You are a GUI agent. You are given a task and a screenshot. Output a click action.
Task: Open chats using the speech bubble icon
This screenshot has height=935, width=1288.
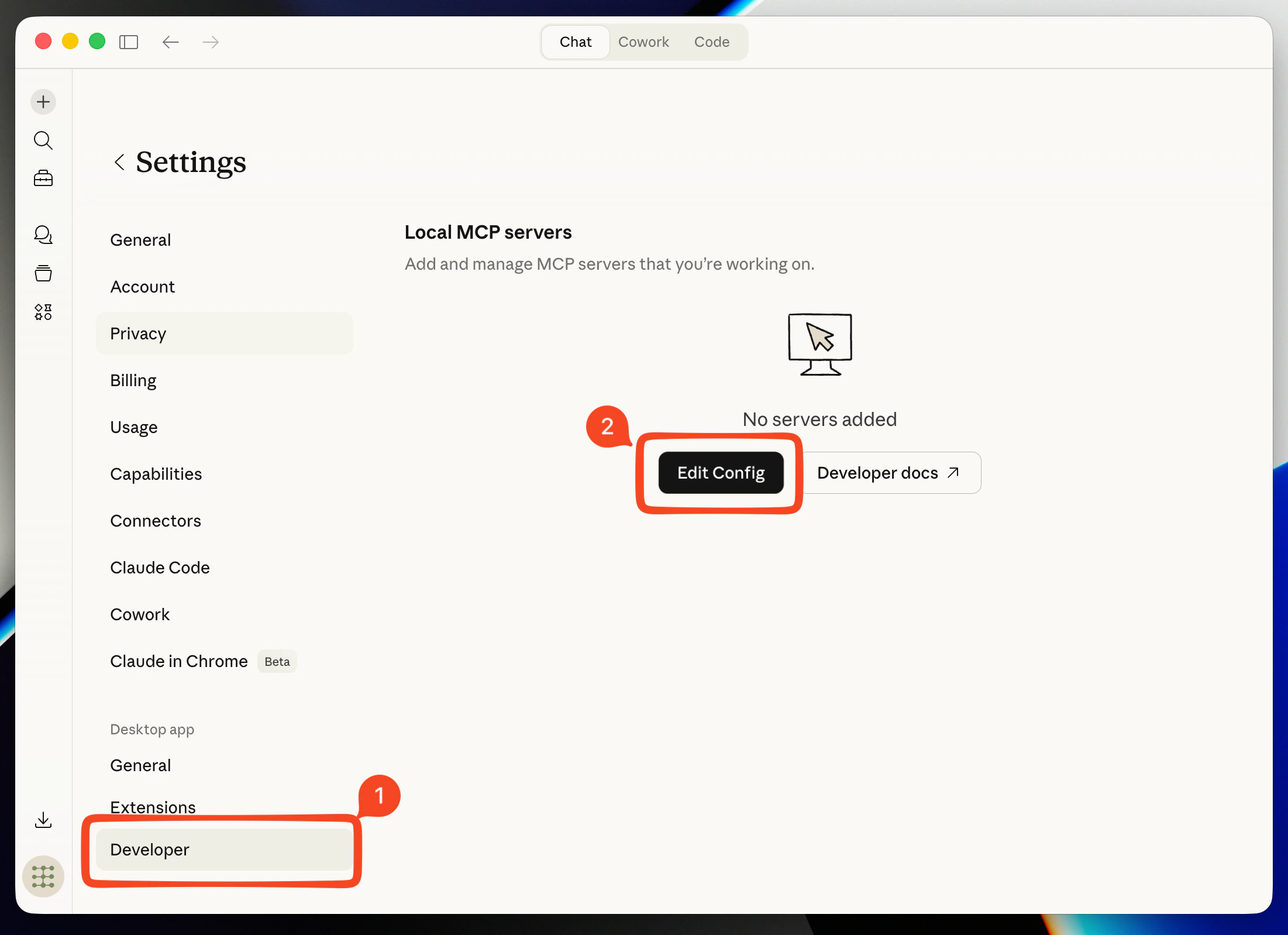43,235
